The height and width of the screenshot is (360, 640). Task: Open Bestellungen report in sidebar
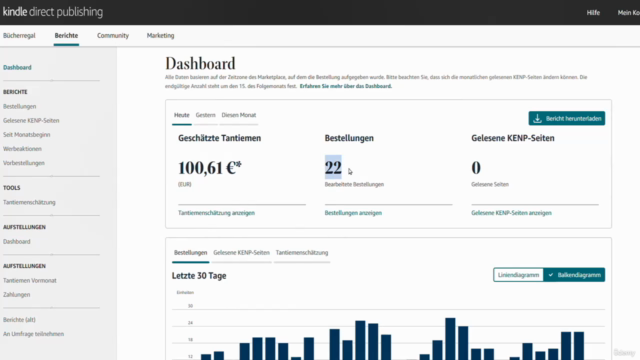20,106
